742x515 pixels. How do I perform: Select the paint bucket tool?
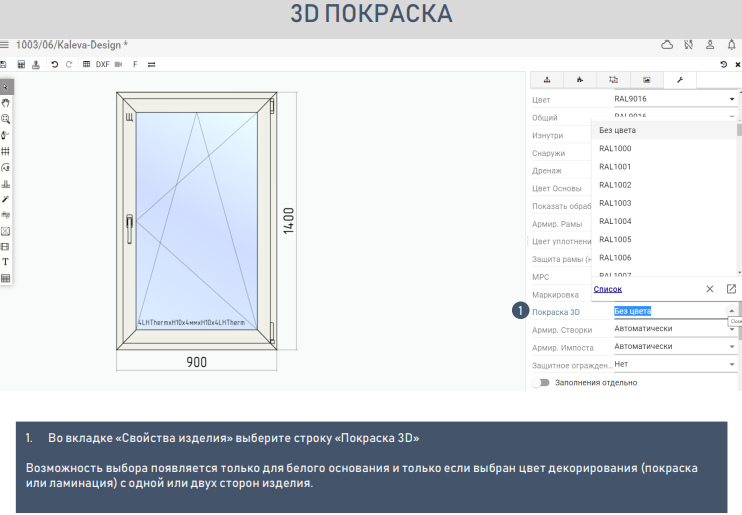(x=5, y=135)
